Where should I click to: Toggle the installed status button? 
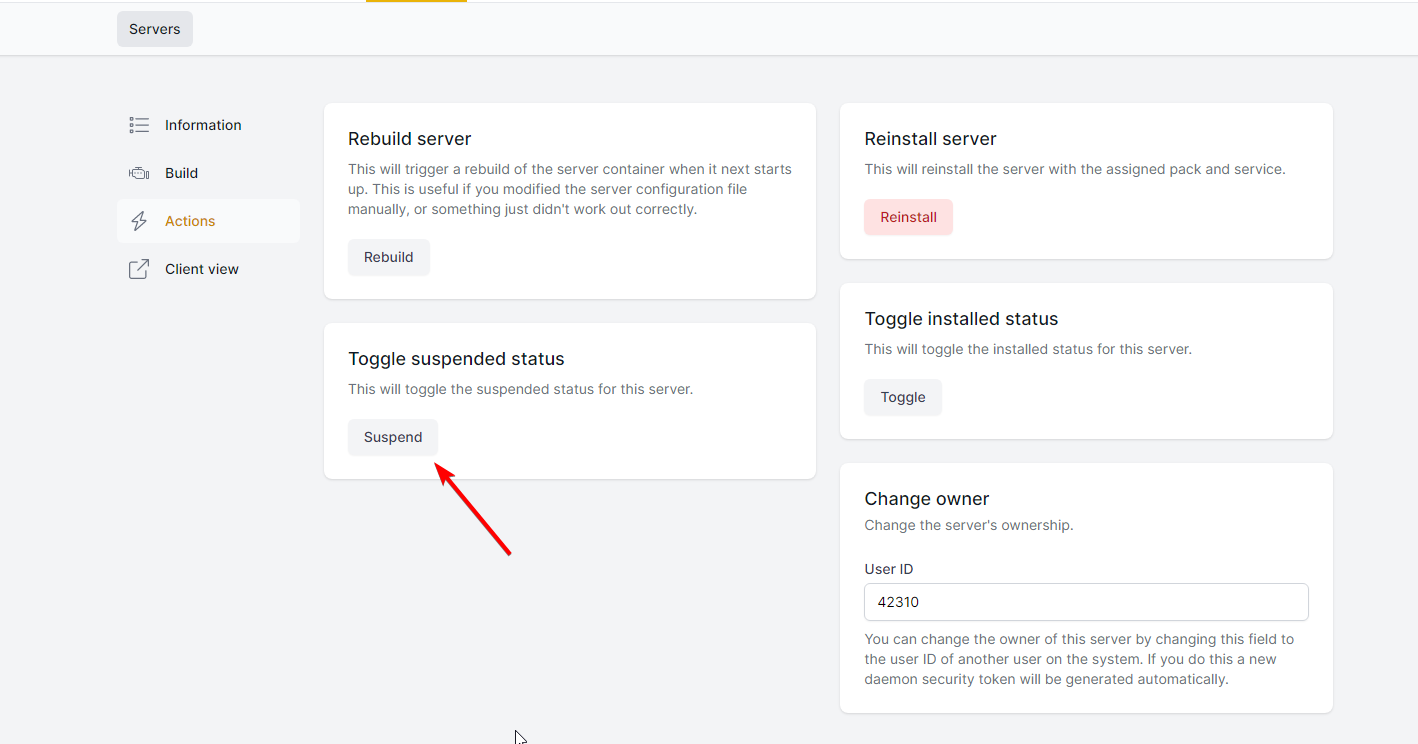tap(903, 397)
